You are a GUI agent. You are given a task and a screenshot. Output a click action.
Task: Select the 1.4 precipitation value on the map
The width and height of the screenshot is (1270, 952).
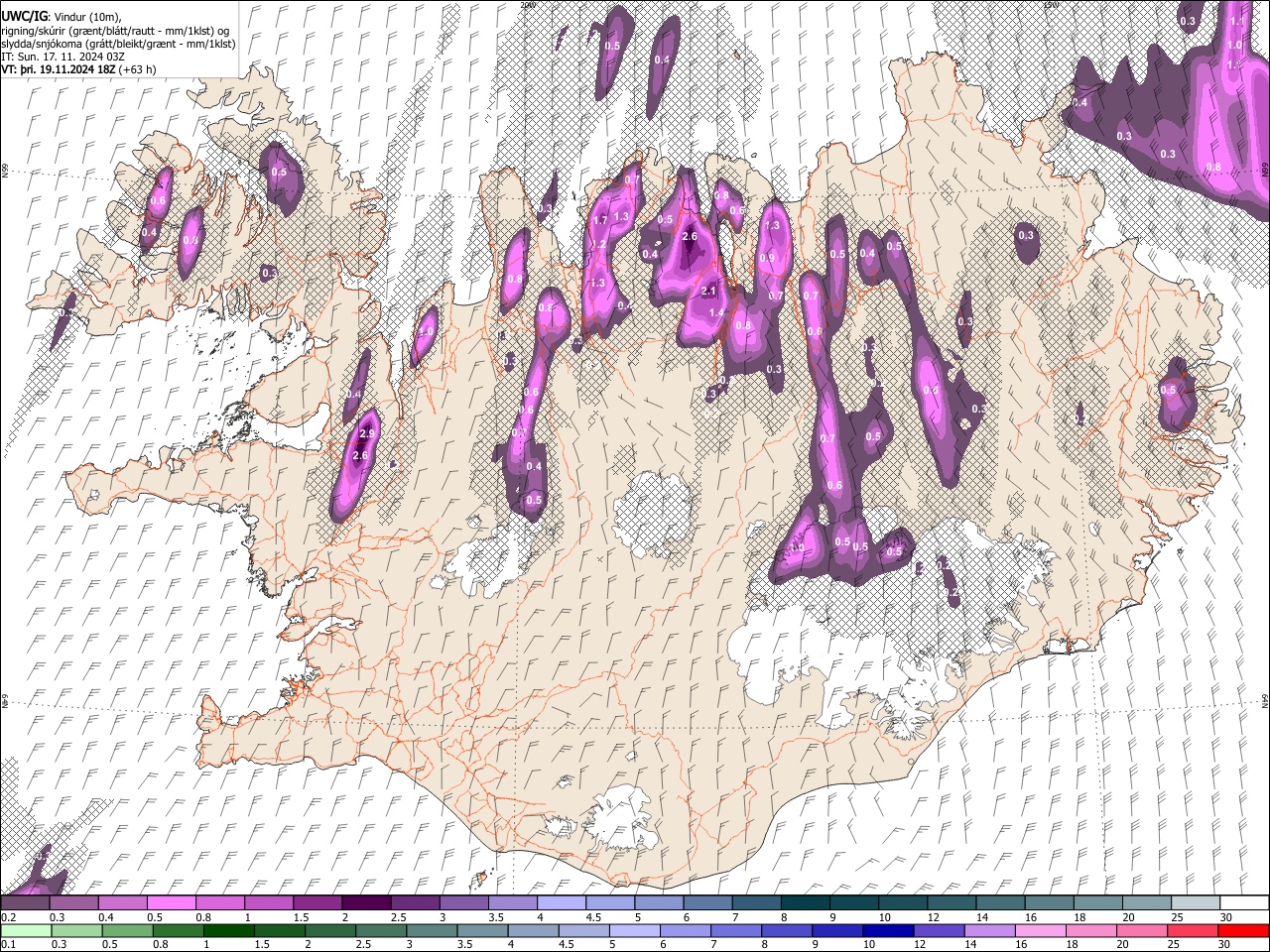(716, 312)
